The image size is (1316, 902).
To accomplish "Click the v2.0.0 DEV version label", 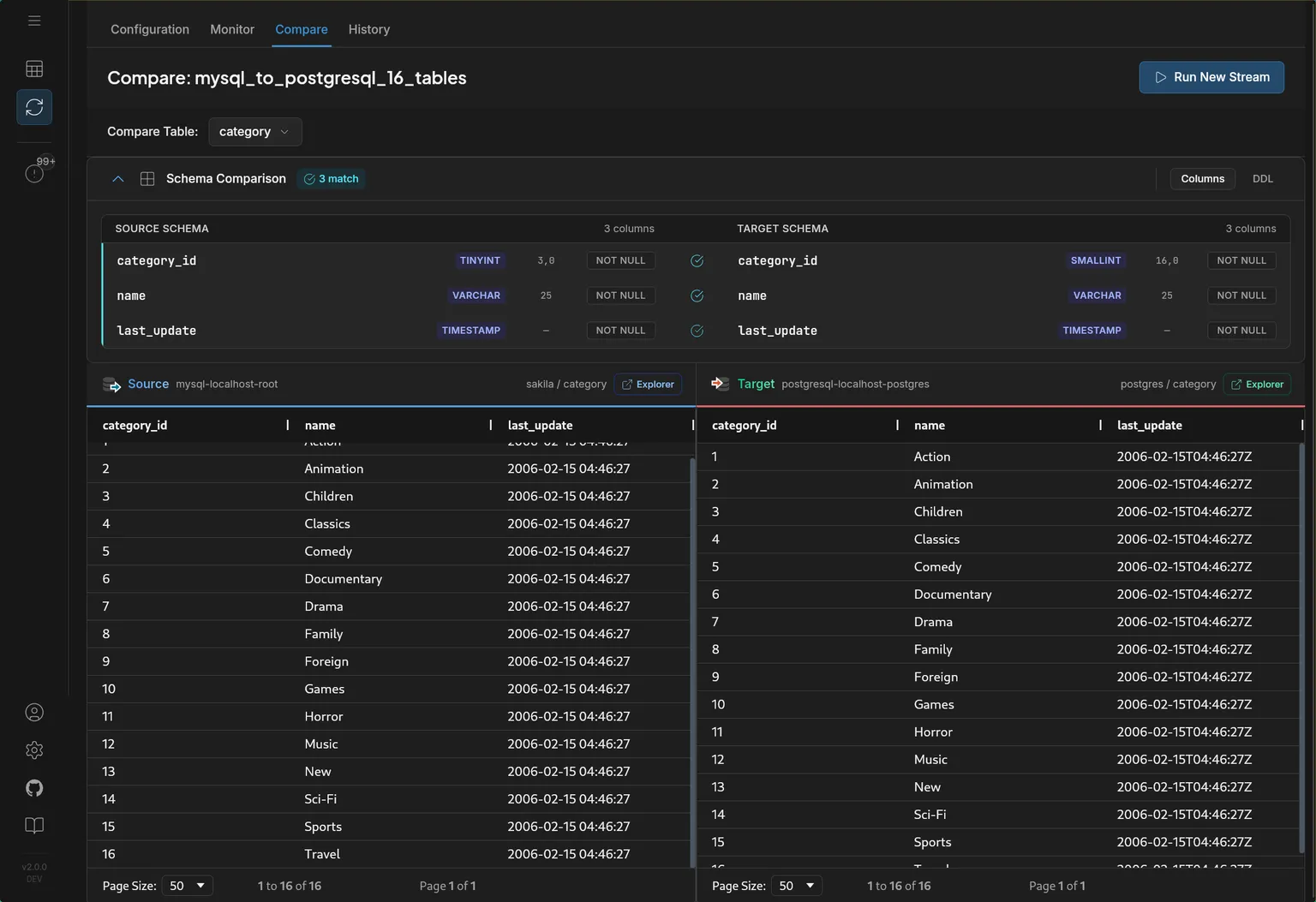I will pos(34,873).
